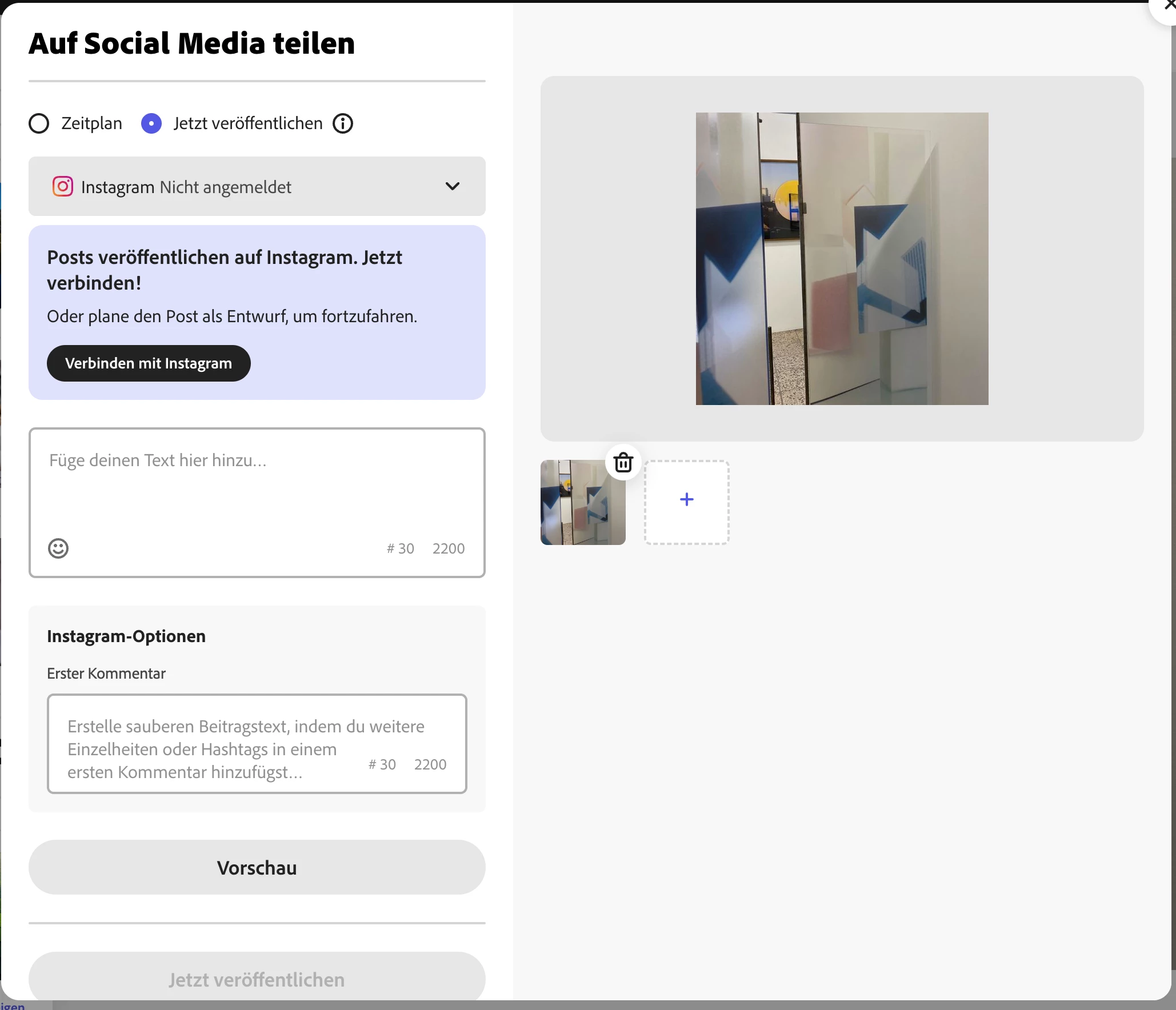1176x1010 pixels.
Task: Expand the Instagram account dropdown
Action: click(257, 187)
